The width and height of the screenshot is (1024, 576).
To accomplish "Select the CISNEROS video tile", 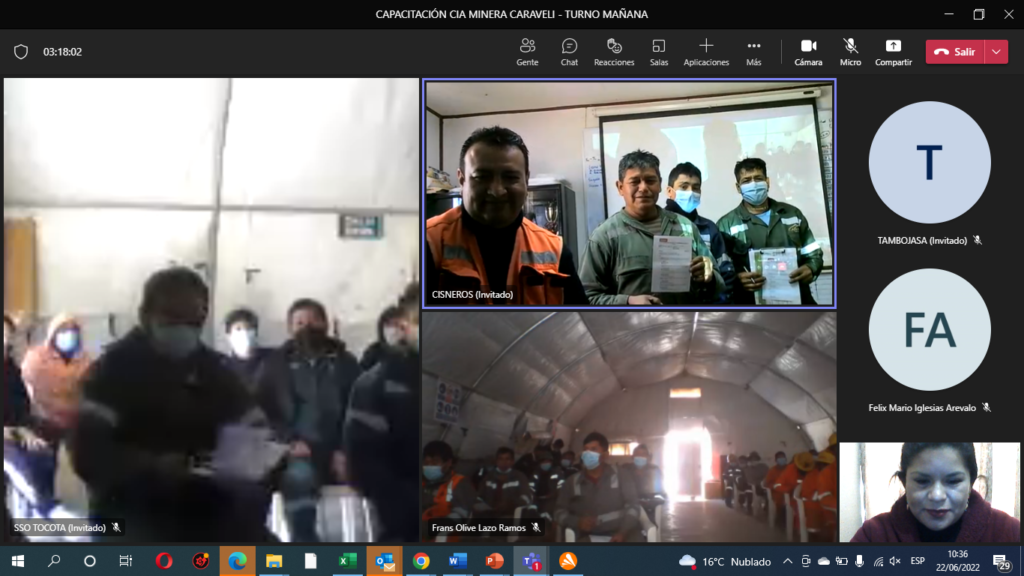I will point(629,194).
